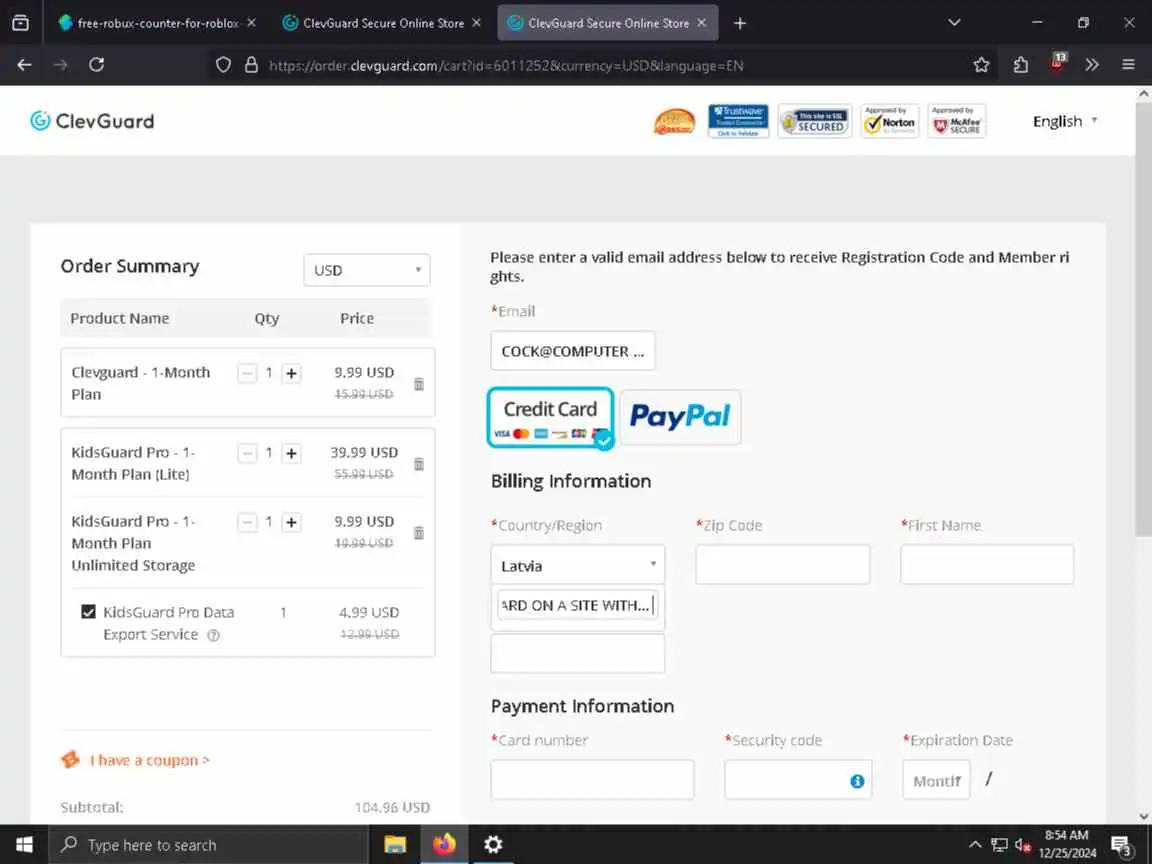Show hidden system tray icons
The image size is (1152, 864).
click(x=975, y=845)
